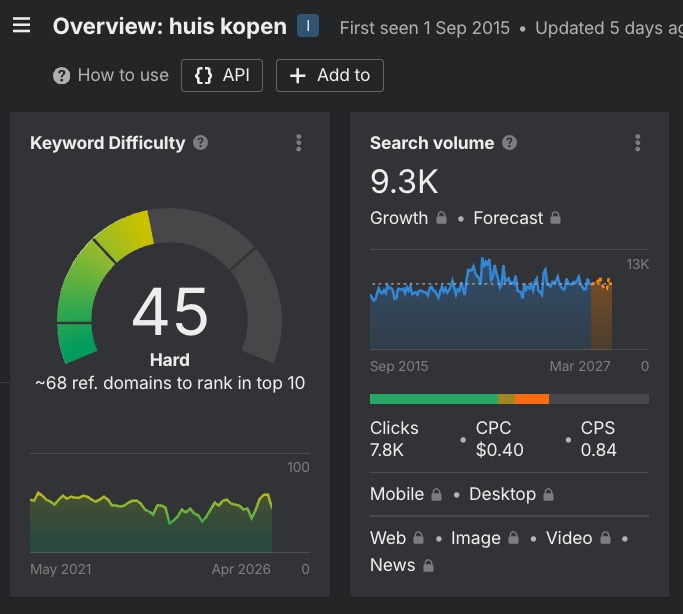The width and height of the screenshot is (683, 614).
Task: Click the CPS 0.84 value
Action: (x=598, y=450)
